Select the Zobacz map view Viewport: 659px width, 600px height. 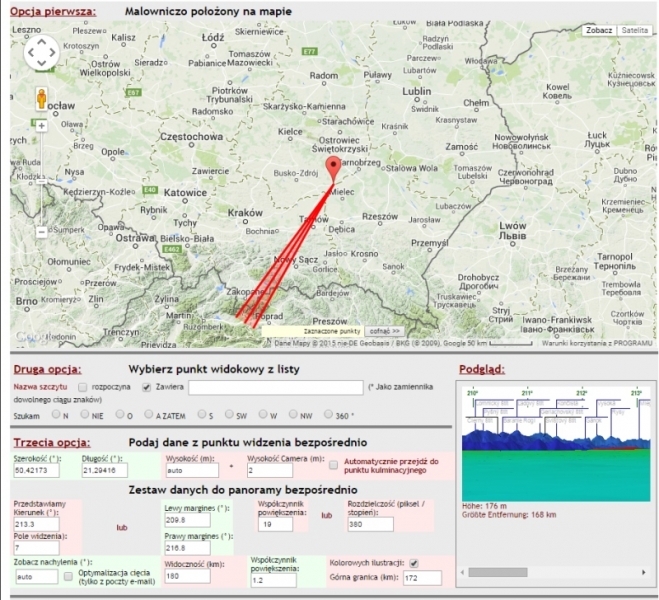599,31
